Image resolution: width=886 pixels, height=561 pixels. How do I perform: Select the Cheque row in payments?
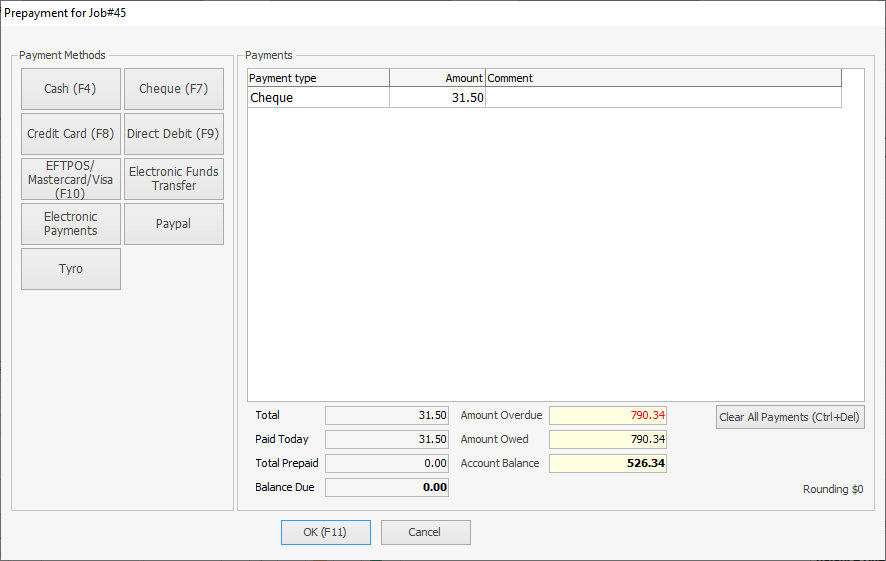318,98
